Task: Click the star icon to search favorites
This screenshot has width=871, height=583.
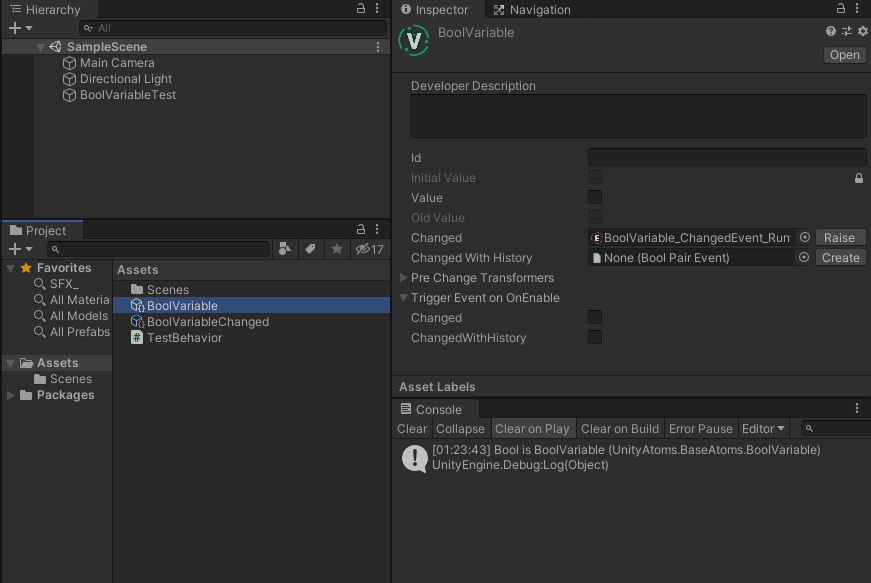Action: (336, 248)
